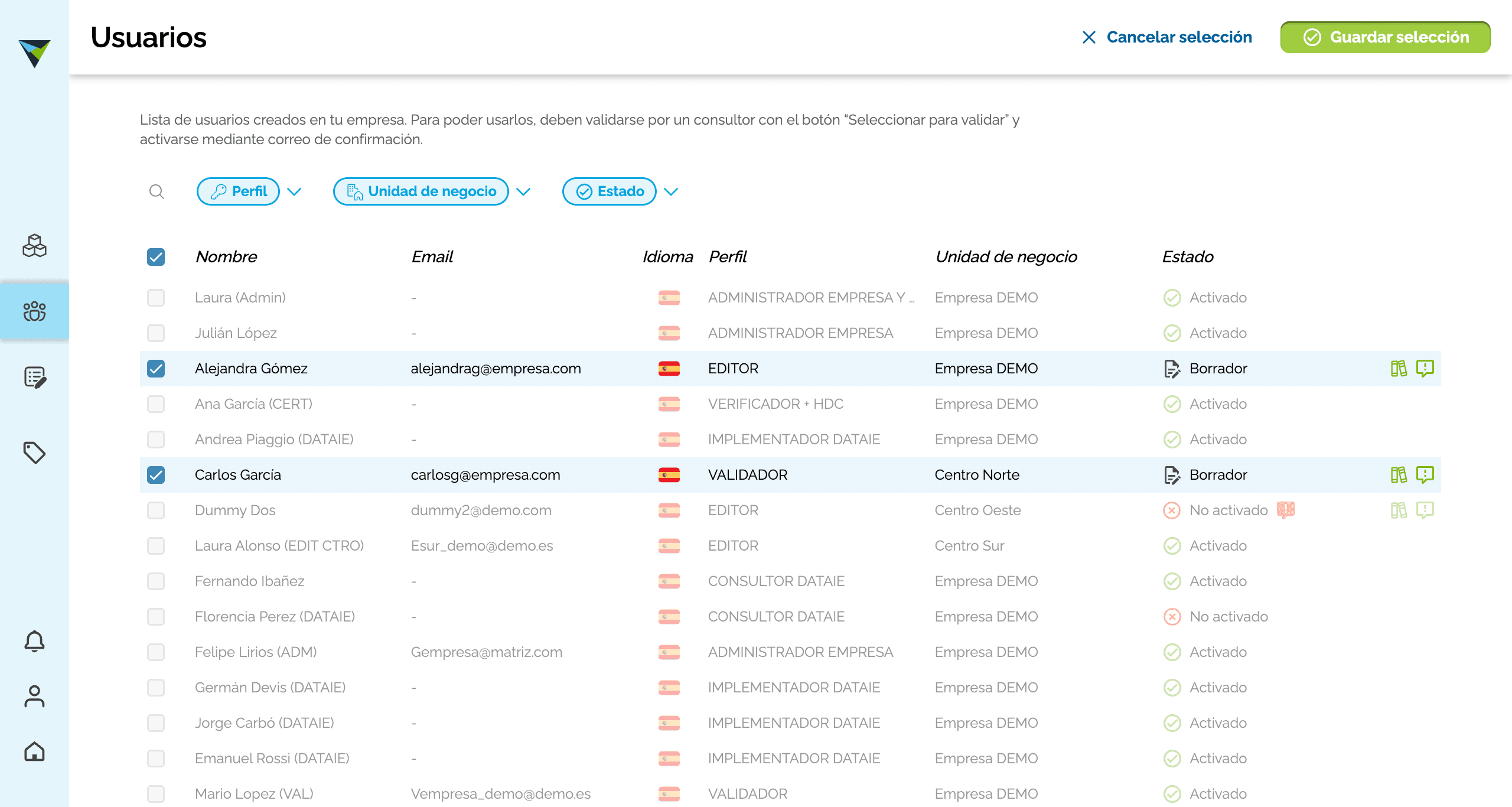Click comment icon on Alejandra Gómez row
This screenshot has height=807, width=1512.
[1425, 369]
